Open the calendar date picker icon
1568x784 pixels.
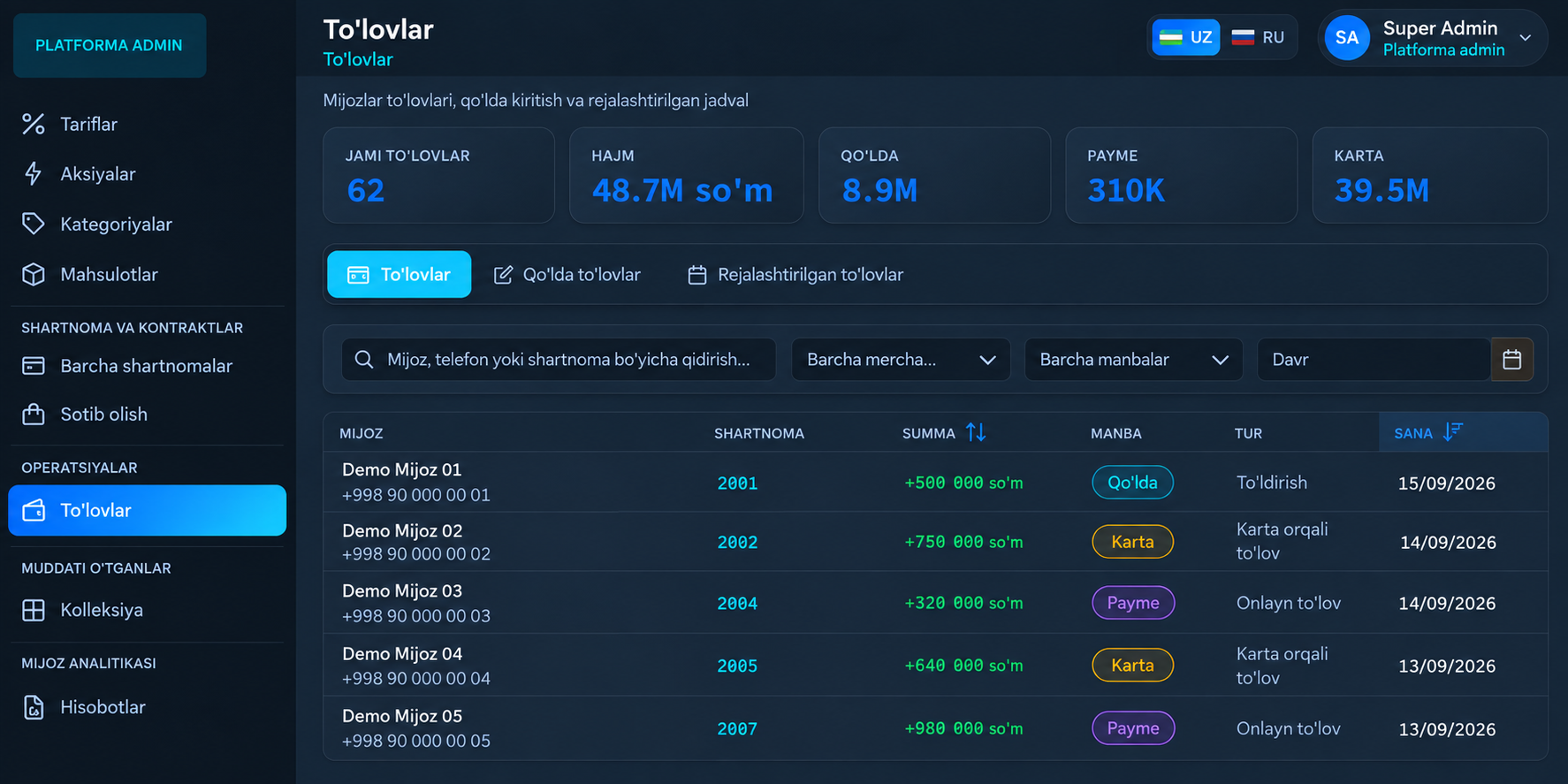[x=1512, y=360]
